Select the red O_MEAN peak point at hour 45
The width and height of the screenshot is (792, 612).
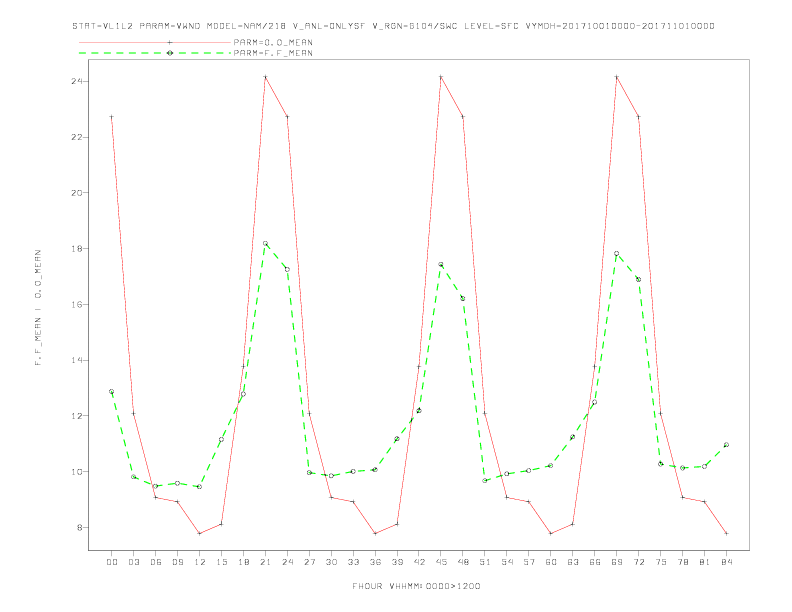coord(441,77)
